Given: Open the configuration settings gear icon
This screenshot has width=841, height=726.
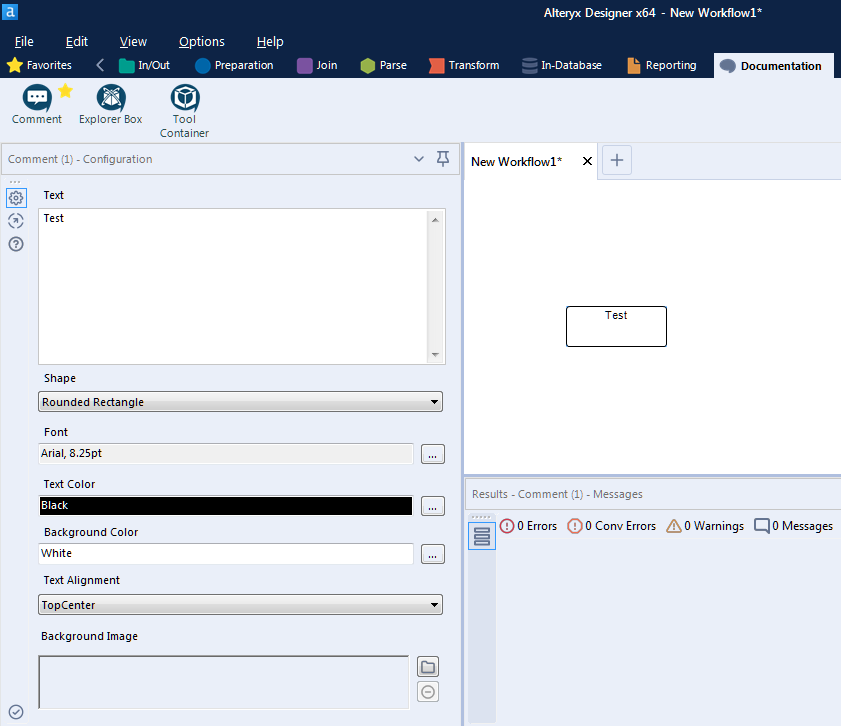Looking at the screenshot, I should tap(15, 197).
